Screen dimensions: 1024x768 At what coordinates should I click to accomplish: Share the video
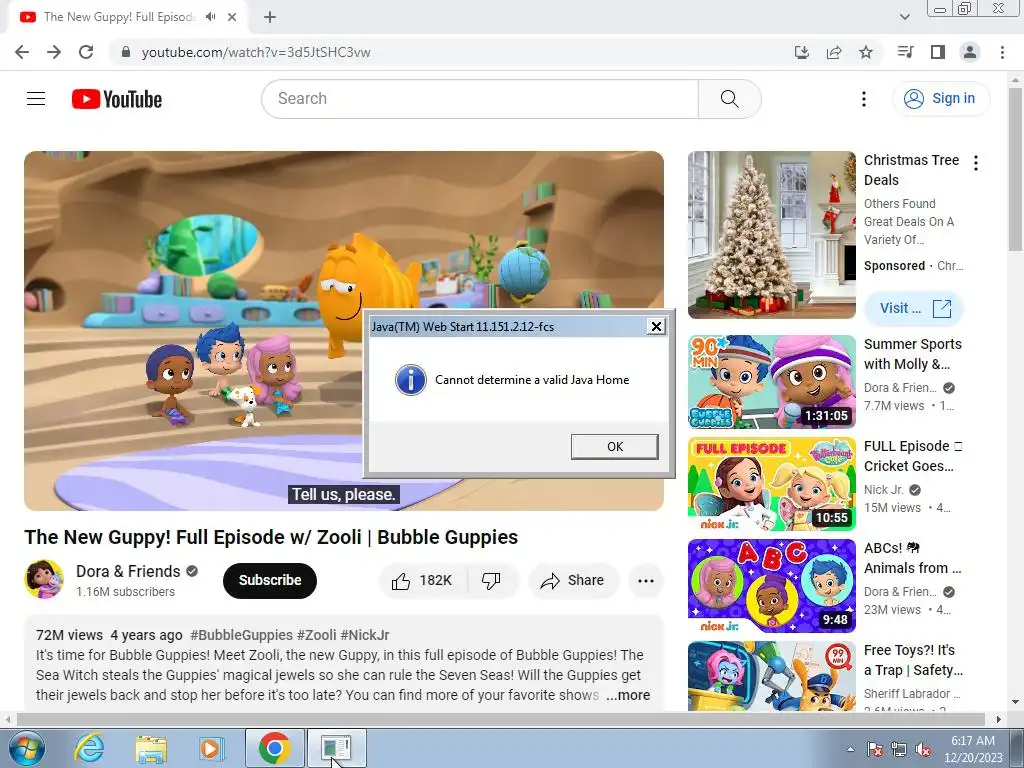[573, 581]
